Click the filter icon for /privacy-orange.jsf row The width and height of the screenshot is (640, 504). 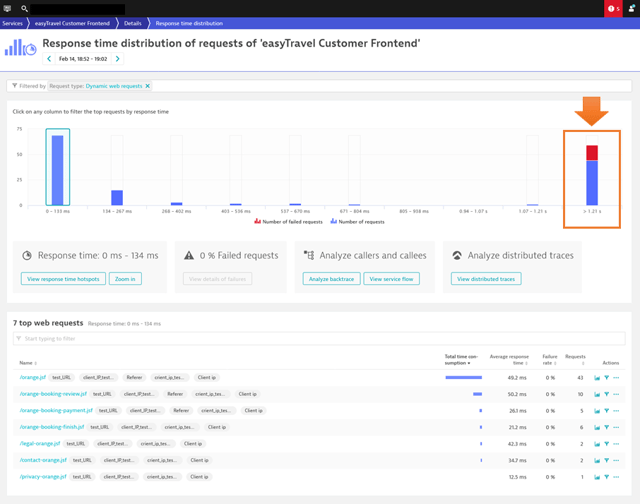coord(607,477)
